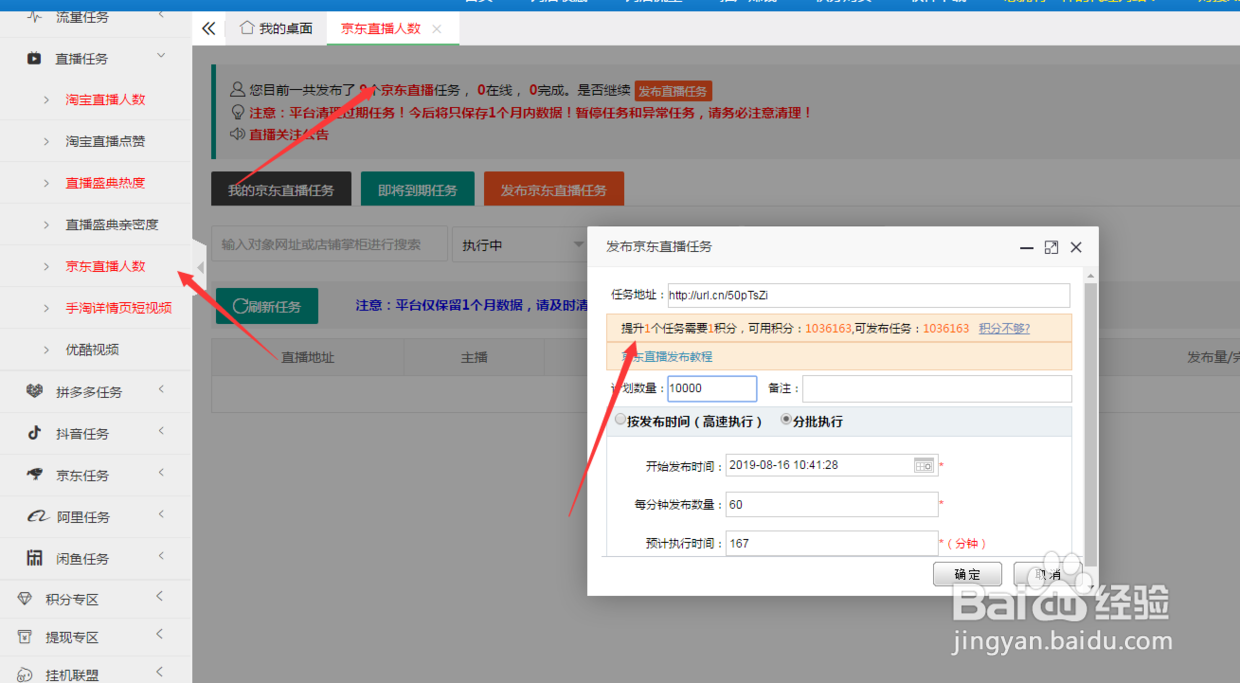Close the 发布京东直播任务 dialog
Screen dimensions: 1240x683
1076,247
